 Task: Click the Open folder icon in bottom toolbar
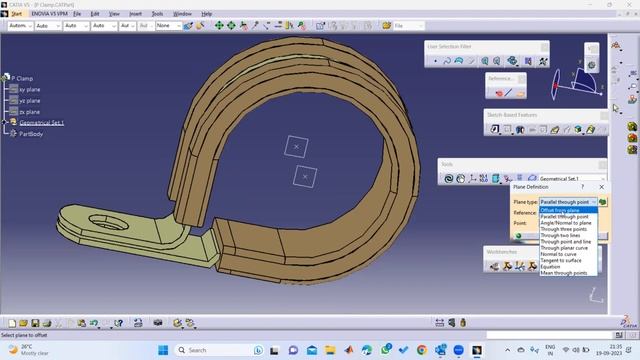[x=23, y=323]
